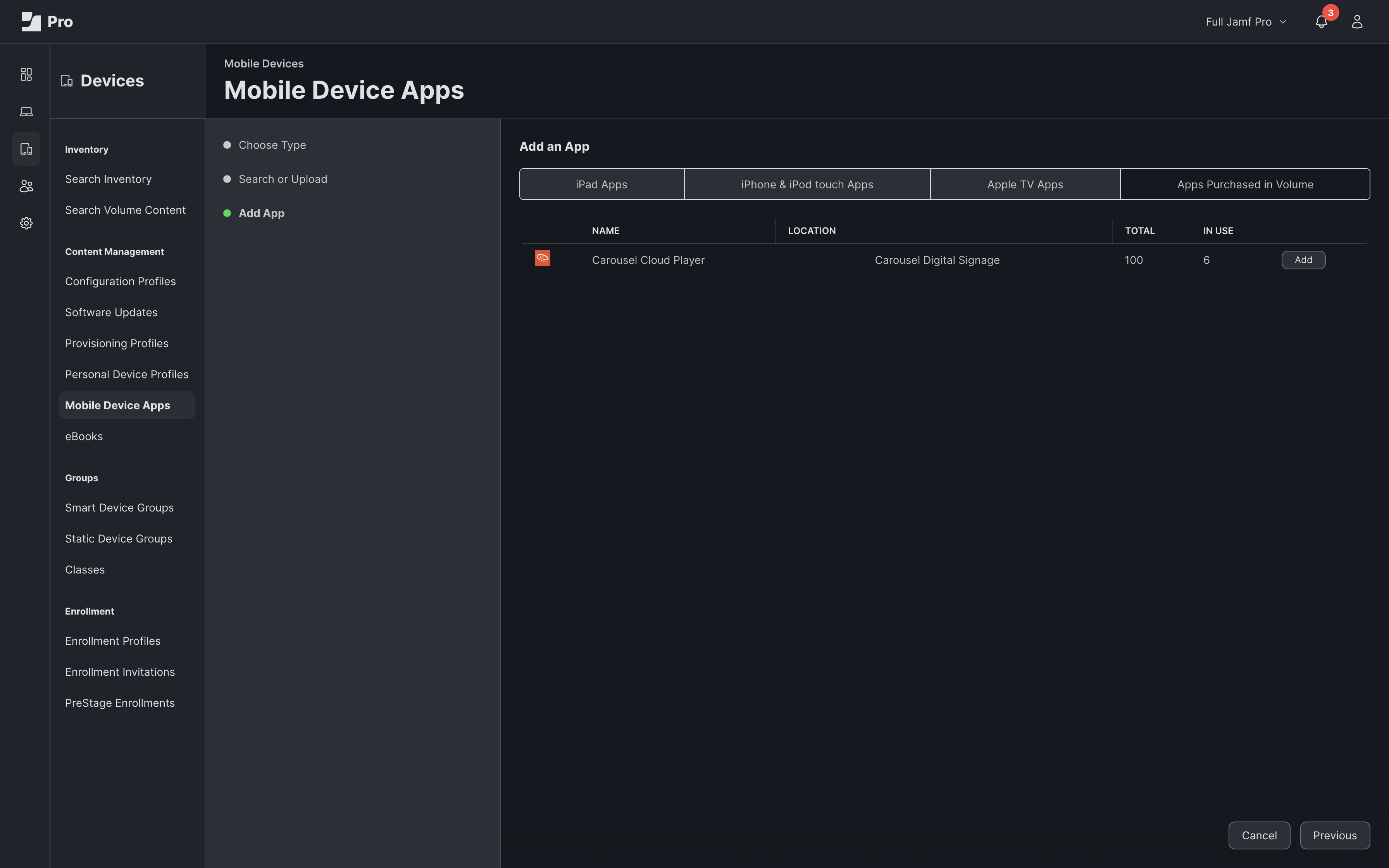Go to the Search or Upload step
This screenshot has height=868, width=1389.
point(276,179)
